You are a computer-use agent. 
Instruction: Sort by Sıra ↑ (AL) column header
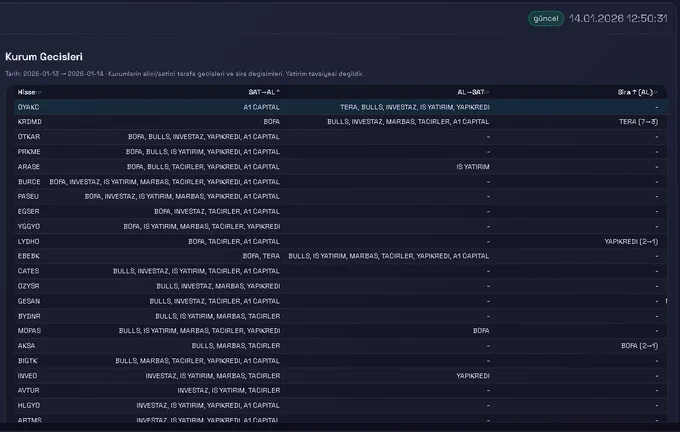tap(638, 92)
